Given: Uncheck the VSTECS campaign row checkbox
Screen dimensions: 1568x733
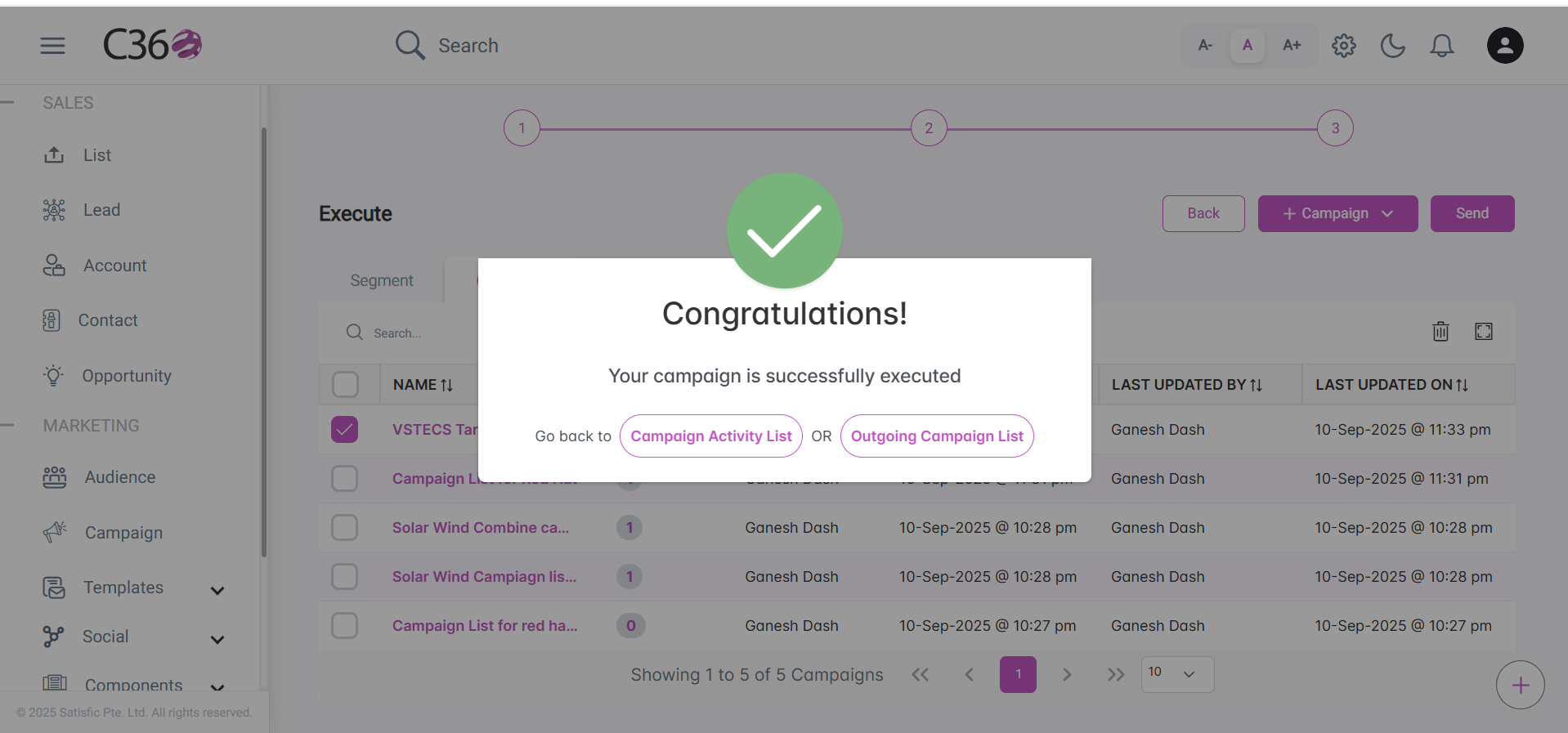Looking at the screenshot, I should (345, 430).
